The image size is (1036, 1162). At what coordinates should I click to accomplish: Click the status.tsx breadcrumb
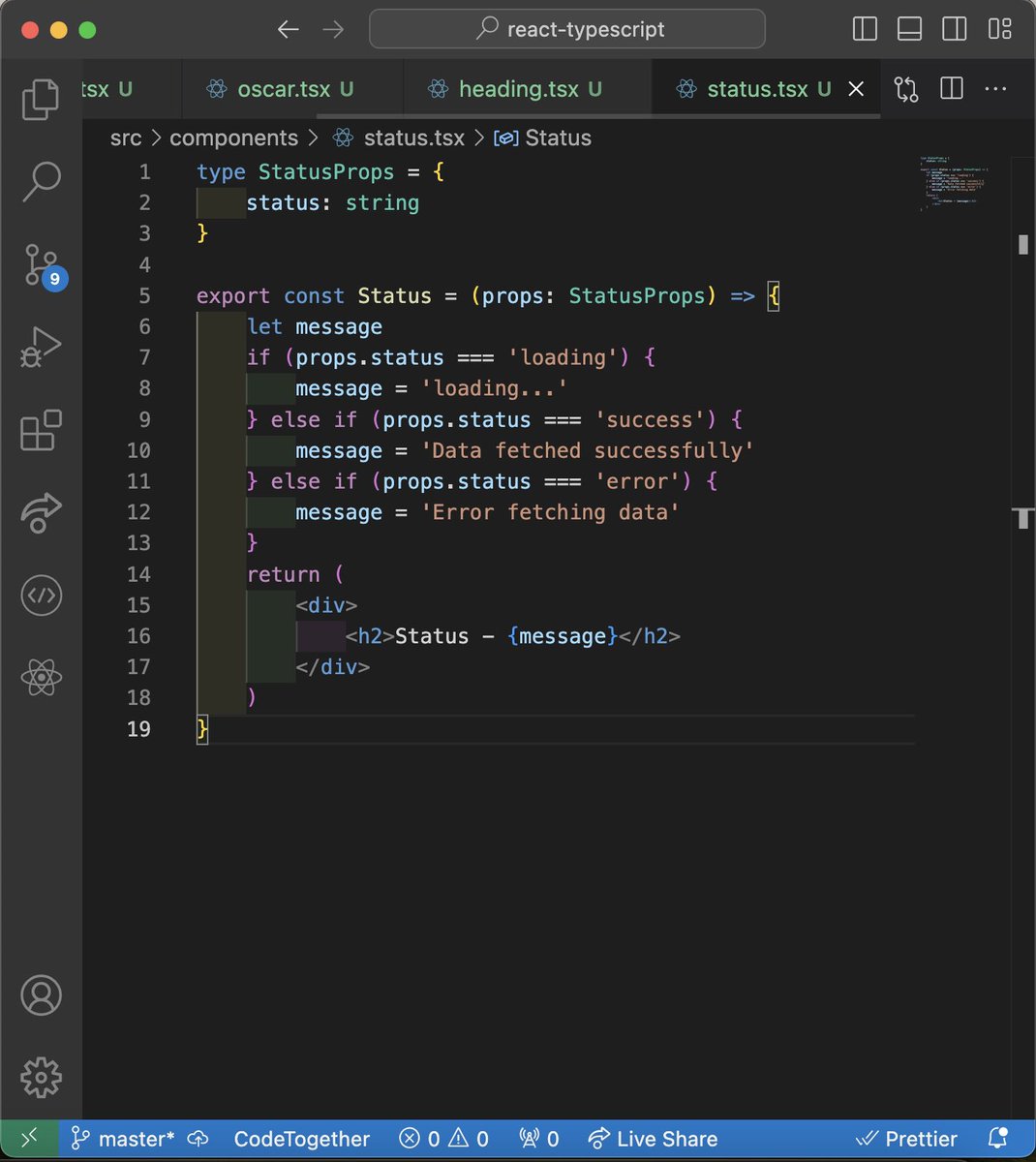pyautogui.click(x=398, y=138)
